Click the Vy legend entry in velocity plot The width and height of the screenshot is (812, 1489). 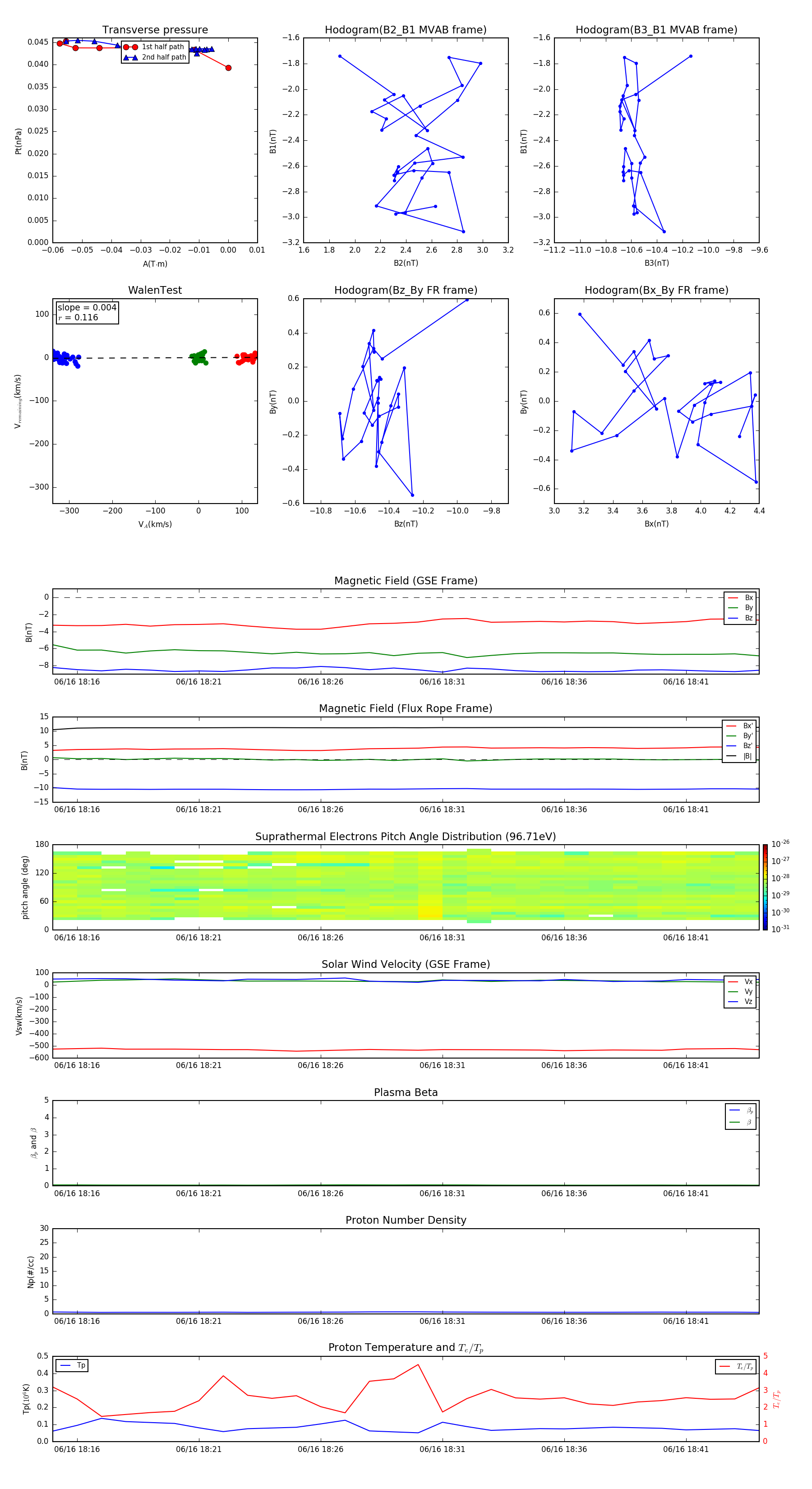tap(740, 992)
